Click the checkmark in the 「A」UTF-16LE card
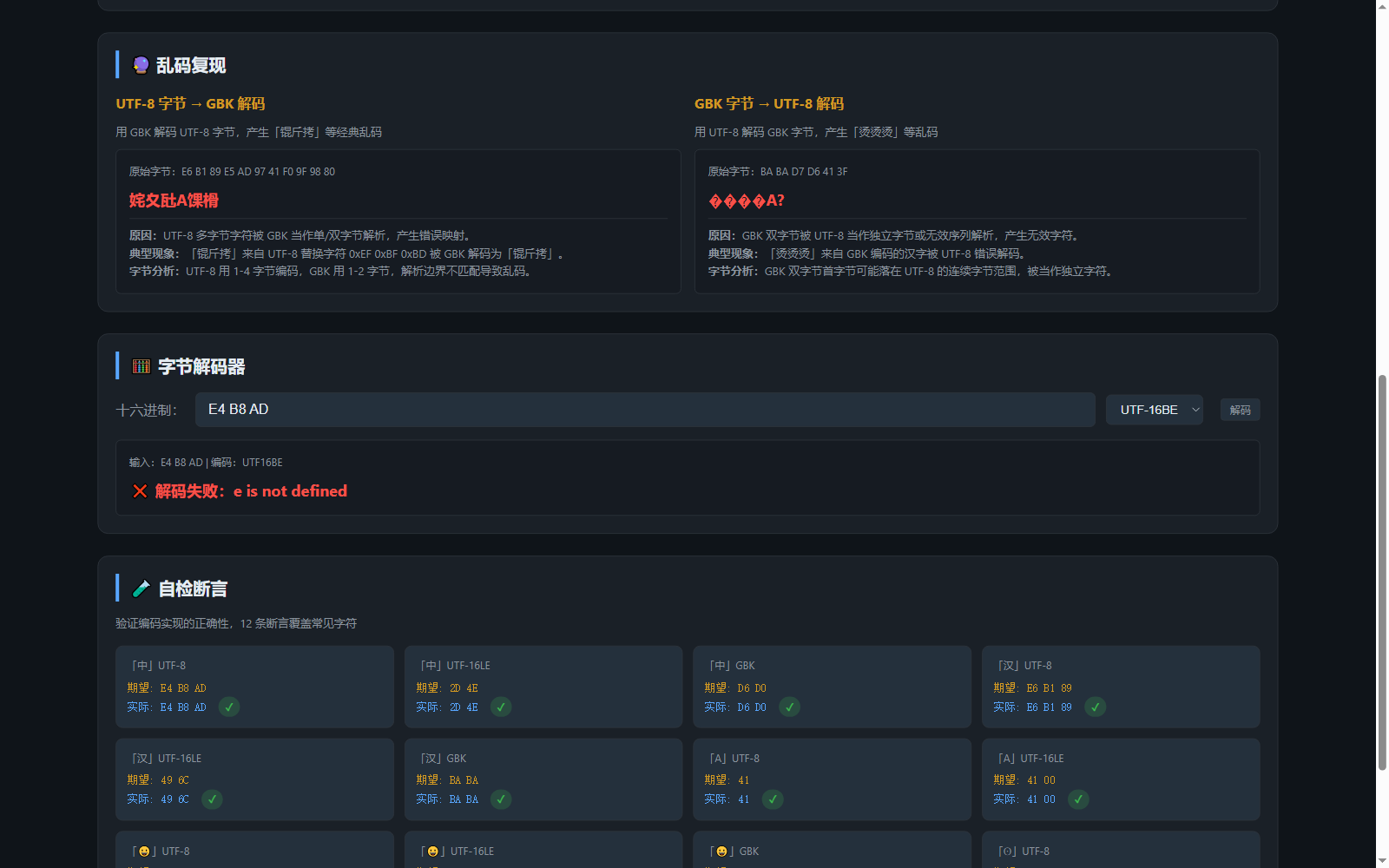 tap(1078, 799)
